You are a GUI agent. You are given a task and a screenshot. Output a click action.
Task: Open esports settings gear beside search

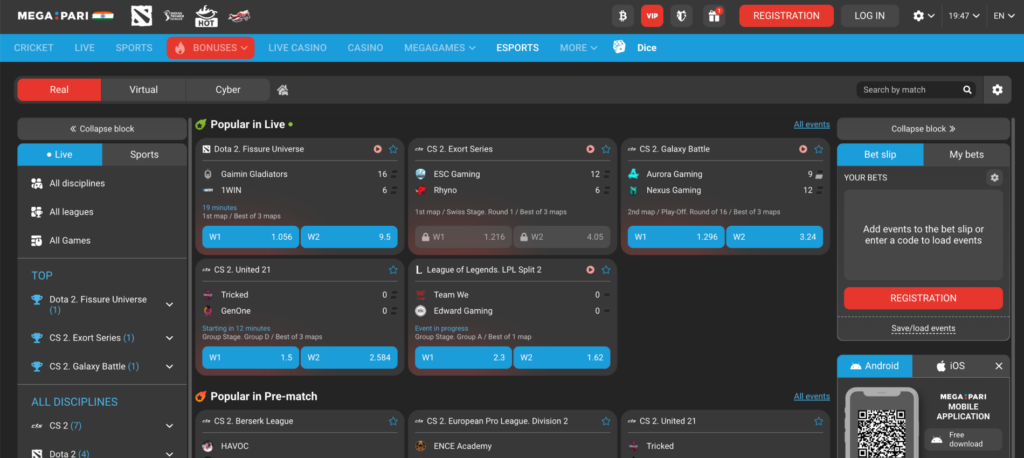point(997,90)
